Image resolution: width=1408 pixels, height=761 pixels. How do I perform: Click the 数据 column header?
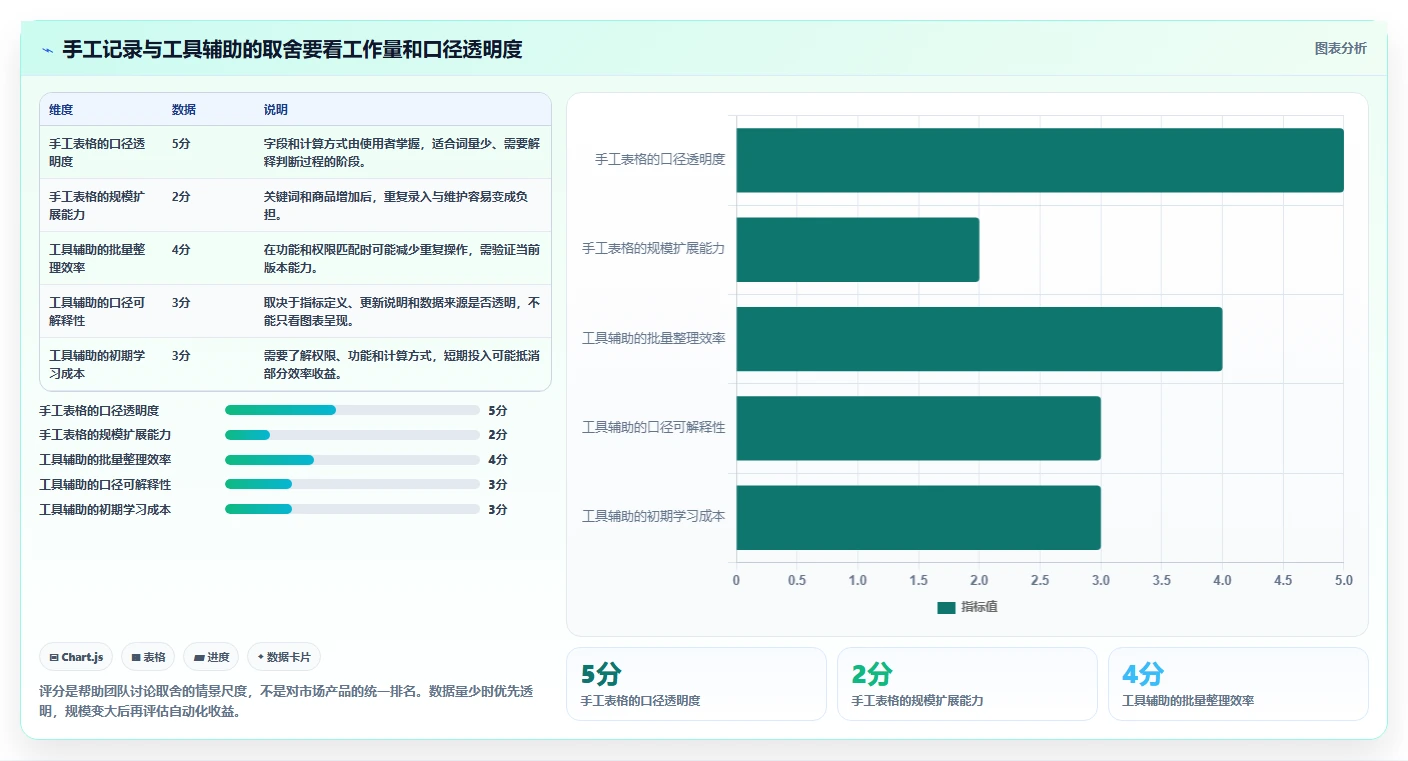(184, 110)
